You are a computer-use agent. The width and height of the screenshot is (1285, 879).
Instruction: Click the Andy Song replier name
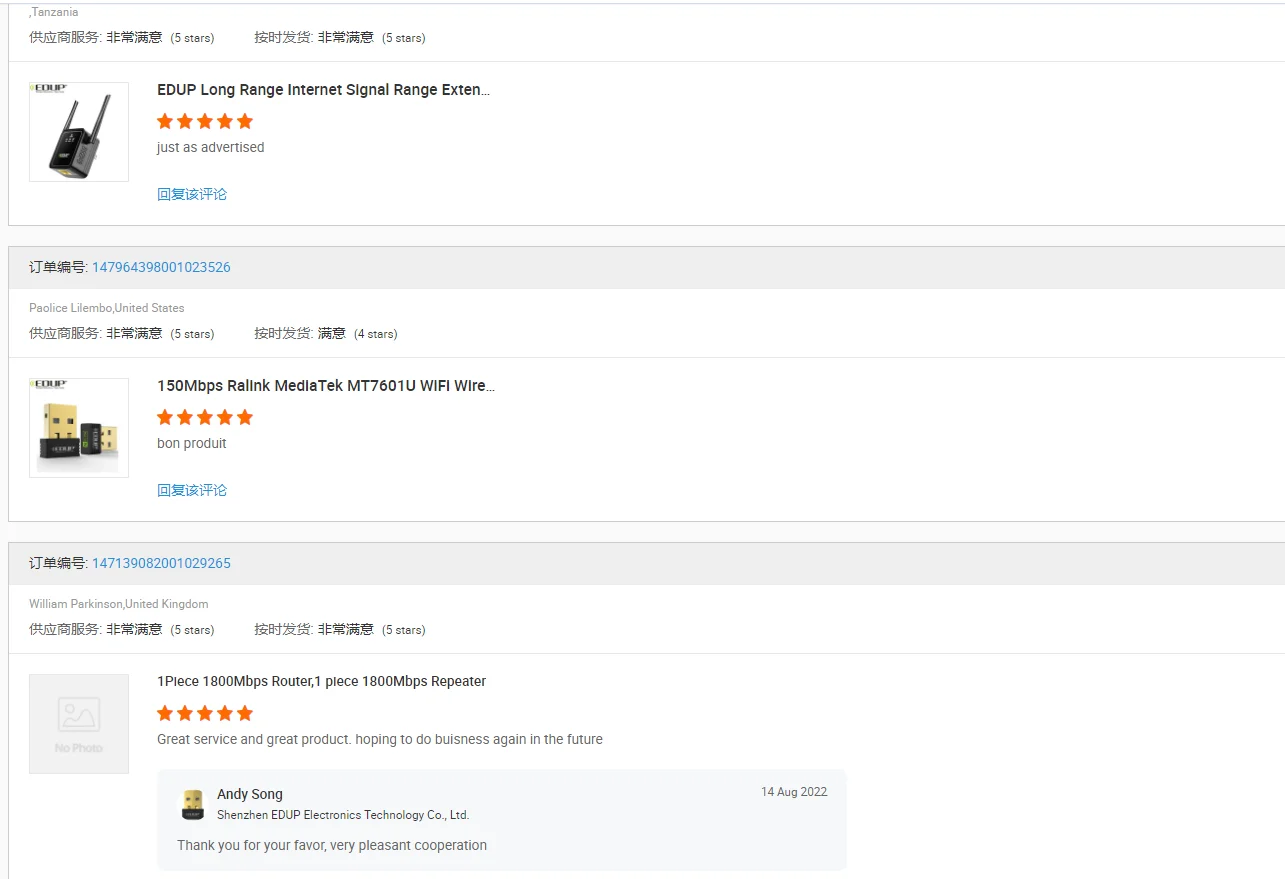[x=250, y=794]
